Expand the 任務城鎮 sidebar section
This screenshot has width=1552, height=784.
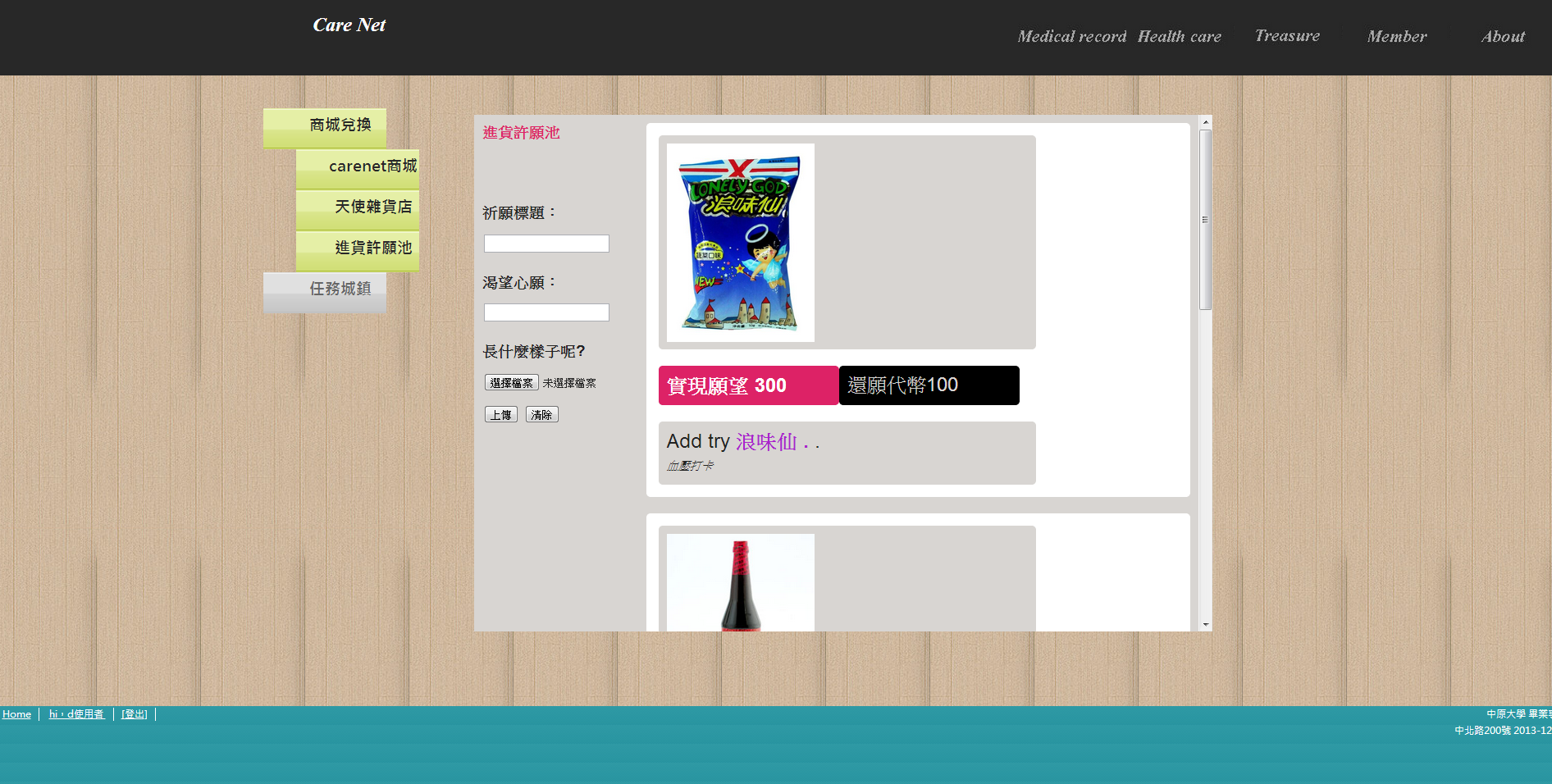[x=325, y=290]
